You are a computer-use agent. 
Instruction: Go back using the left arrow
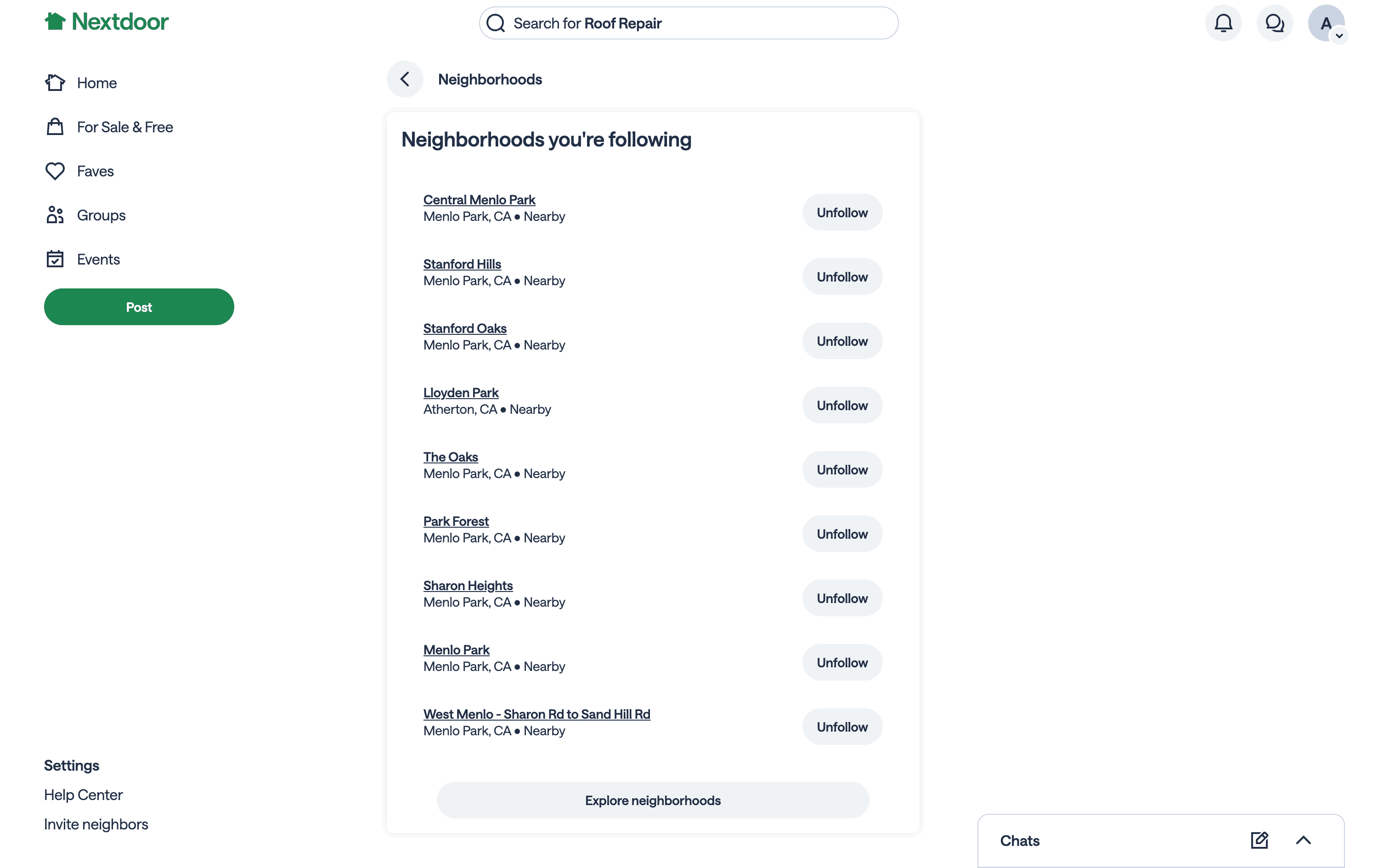pyautogui.click(x=405, y=79)
